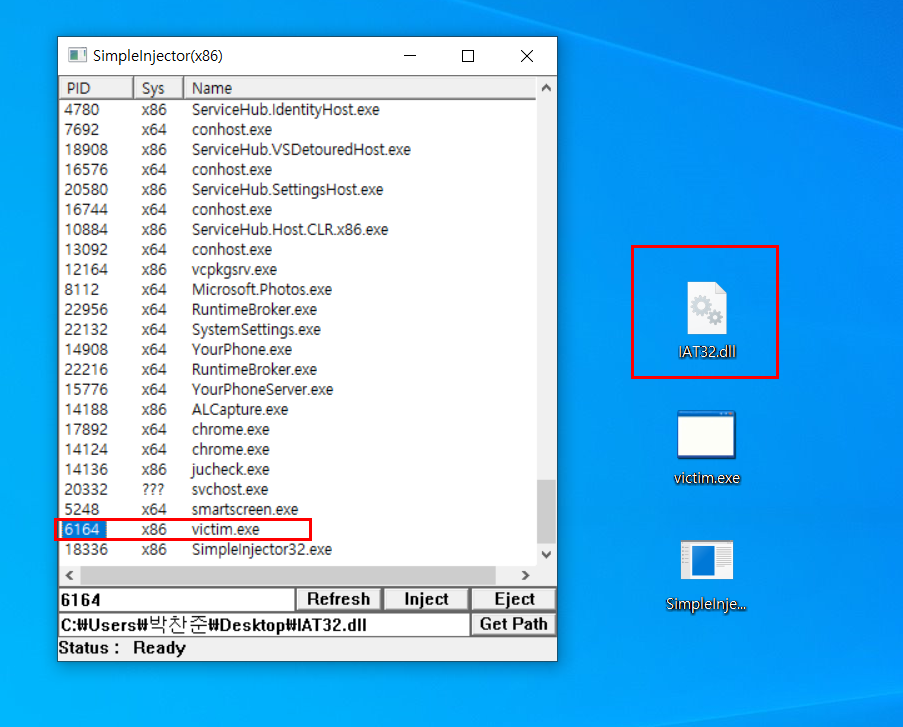903x727 pixels.
Task: Select the ServiceHub.SettingsHost.exe row
Action: point(297,190)
